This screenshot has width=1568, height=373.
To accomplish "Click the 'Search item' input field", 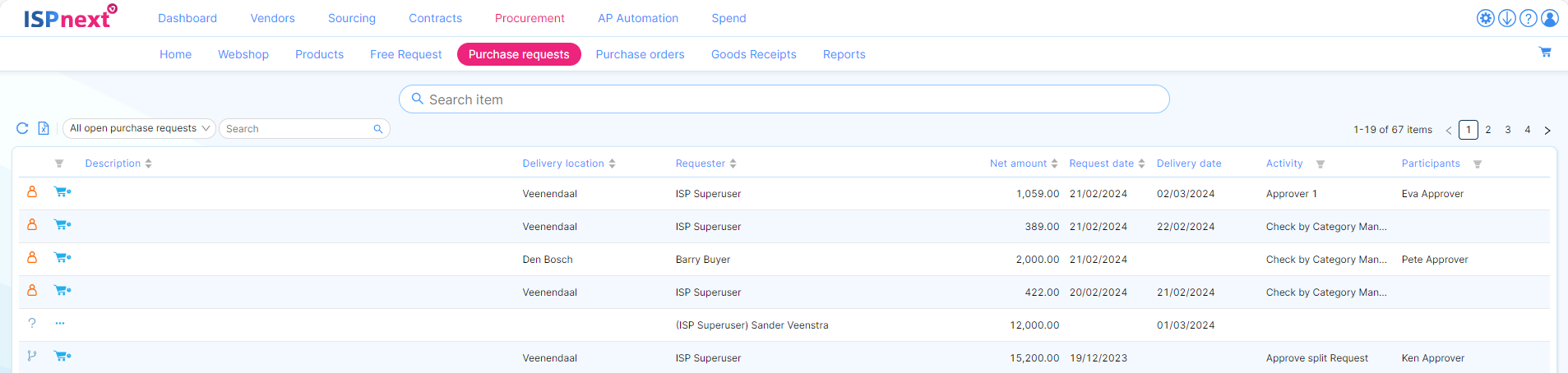I will pyautogui.click(x=784, y=99).
